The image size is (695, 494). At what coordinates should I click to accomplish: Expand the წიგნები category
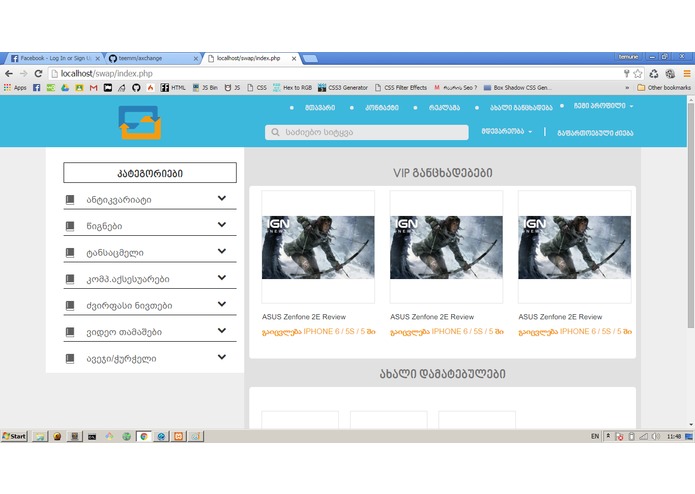coord(150,226)
